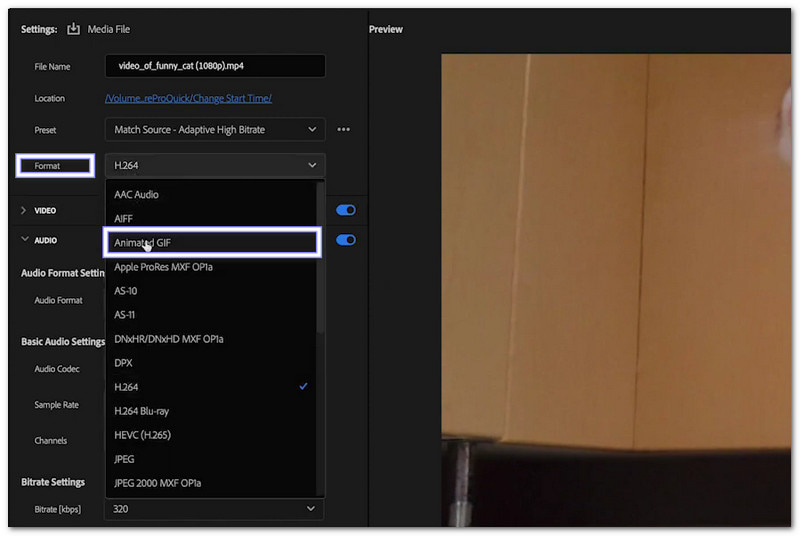Image resolution: width=800 pixels, height=536 pixels.
Task: Open the Preset dropdown
Action: point(214,130)
